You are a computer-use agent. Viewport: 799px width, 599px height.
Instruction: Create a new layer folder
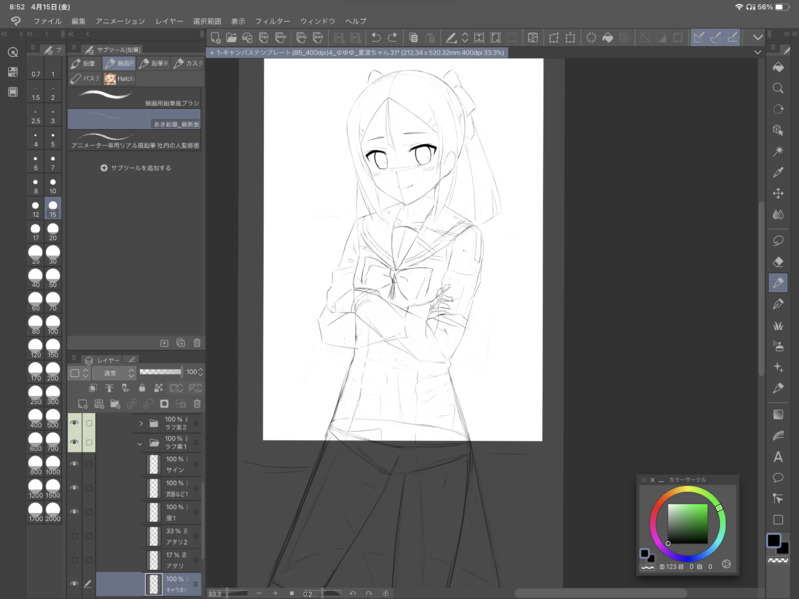click(x=115, y=404)
